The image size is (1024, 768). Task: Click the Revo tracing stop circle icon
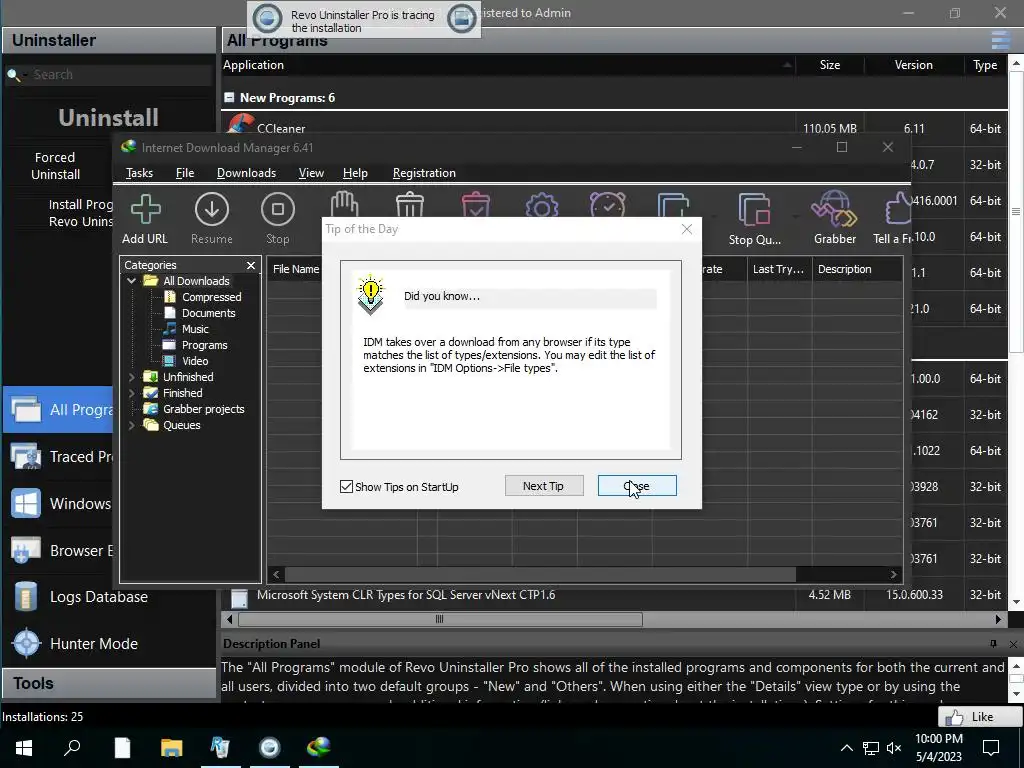pyautogui.click(x=267, y=19)
